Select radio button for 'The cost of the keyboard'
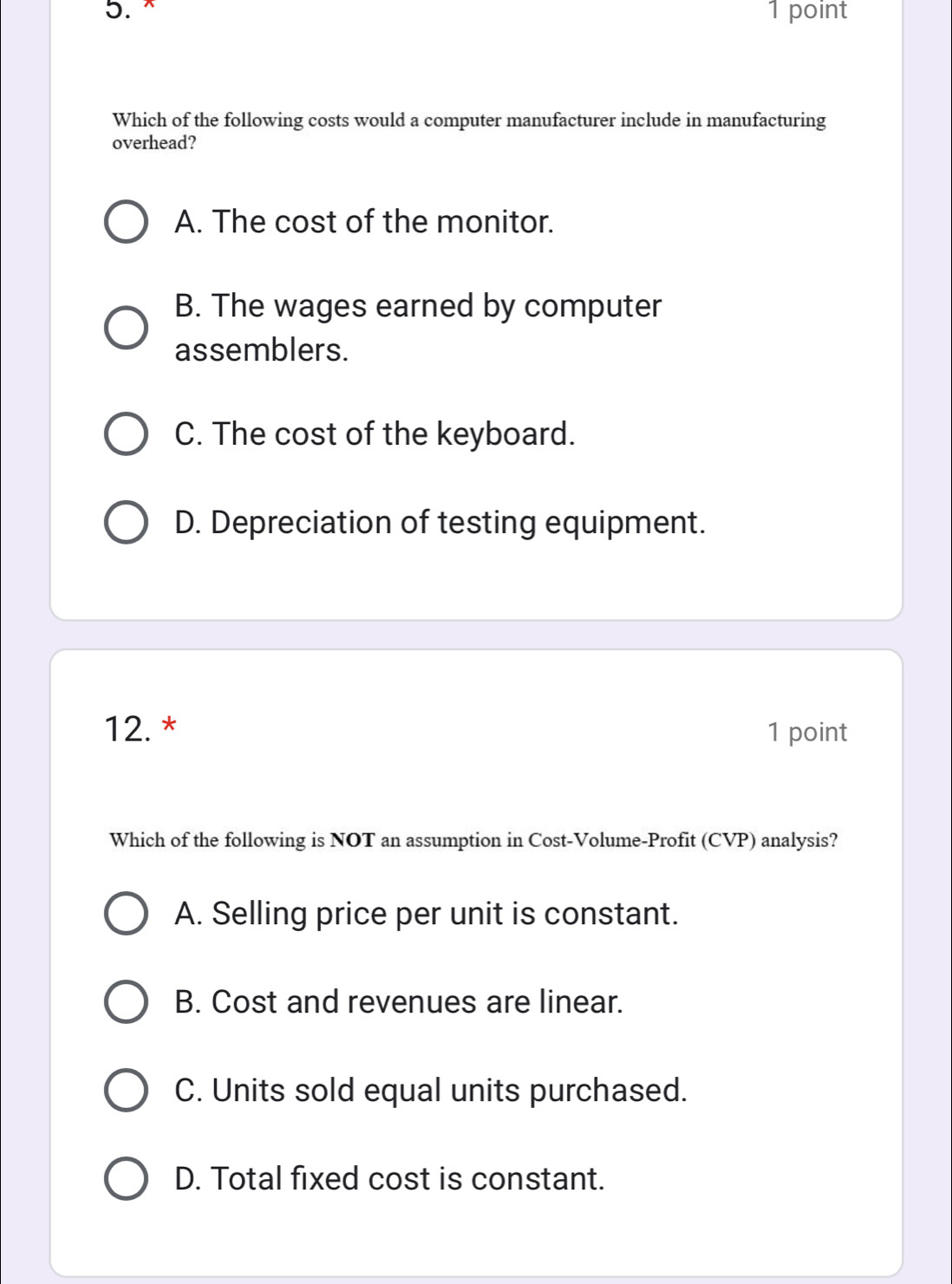Screen dimensions: 952x1284 coord(126,433)
